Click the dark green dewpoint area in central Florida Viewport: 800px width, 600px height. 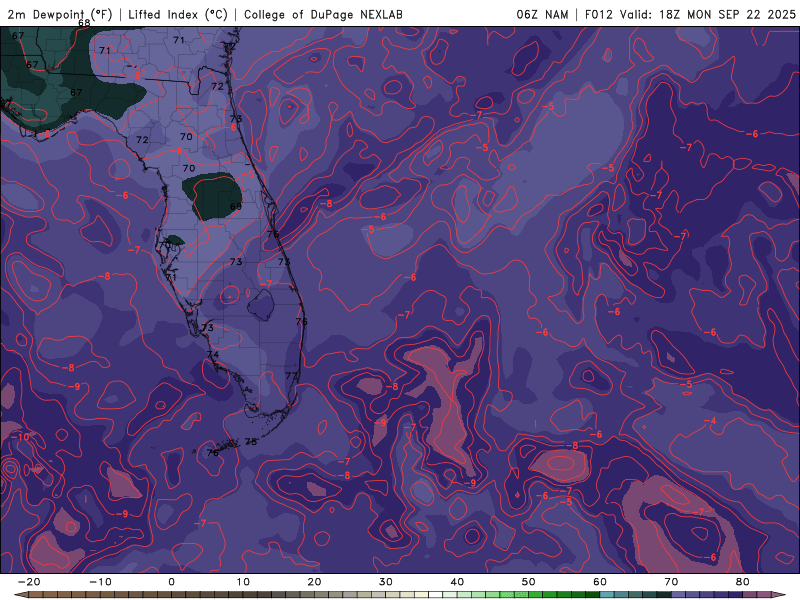212,195
